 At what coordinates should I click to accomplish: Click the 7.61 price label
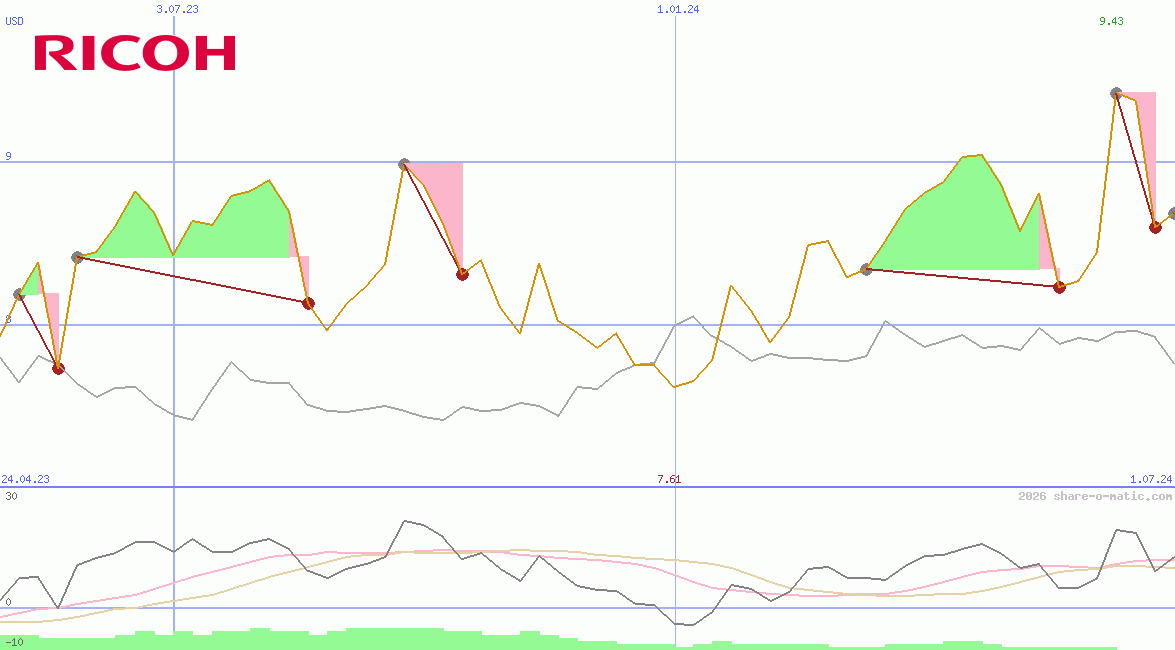click(x=668, y=480)
